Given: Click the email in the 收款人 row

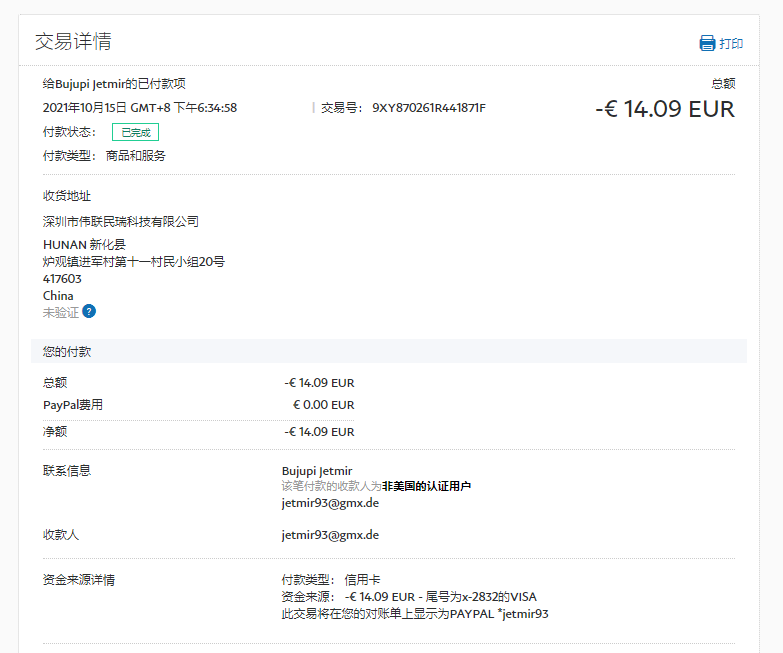Looking at the screenshot, I should coord(330,535).
